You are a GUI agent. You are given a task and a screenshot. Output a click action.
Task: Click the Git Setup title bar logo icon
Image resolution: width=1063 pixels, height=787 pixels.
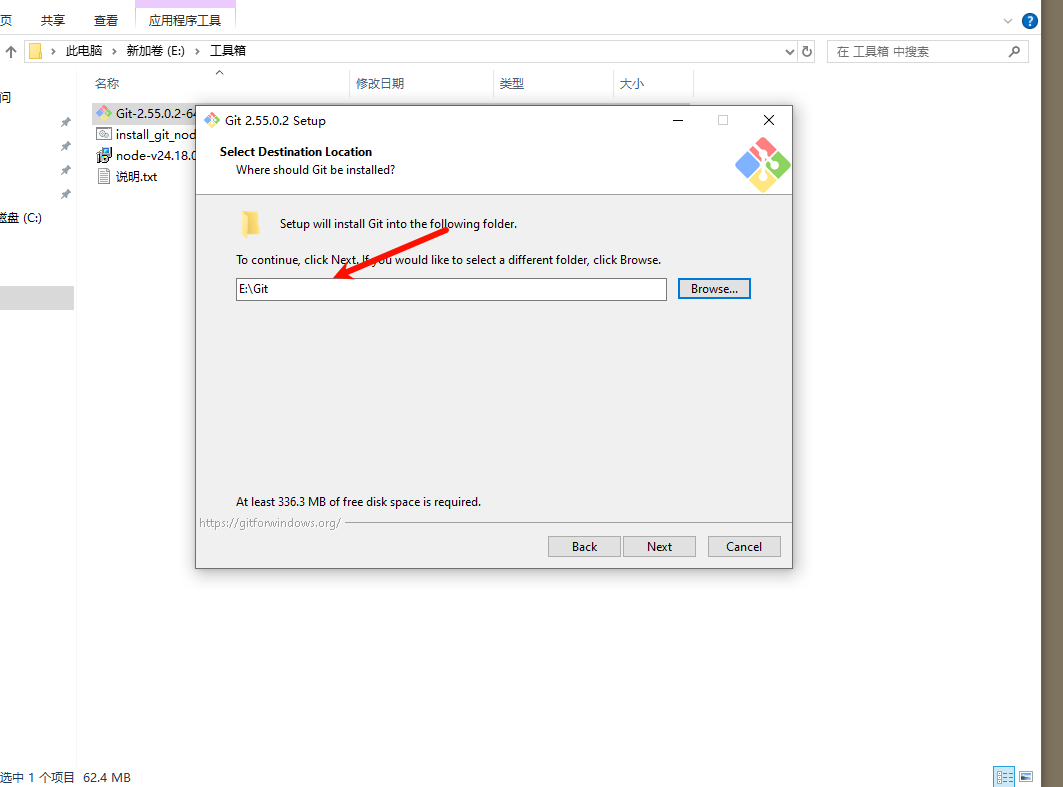click(x=212, y=121)
